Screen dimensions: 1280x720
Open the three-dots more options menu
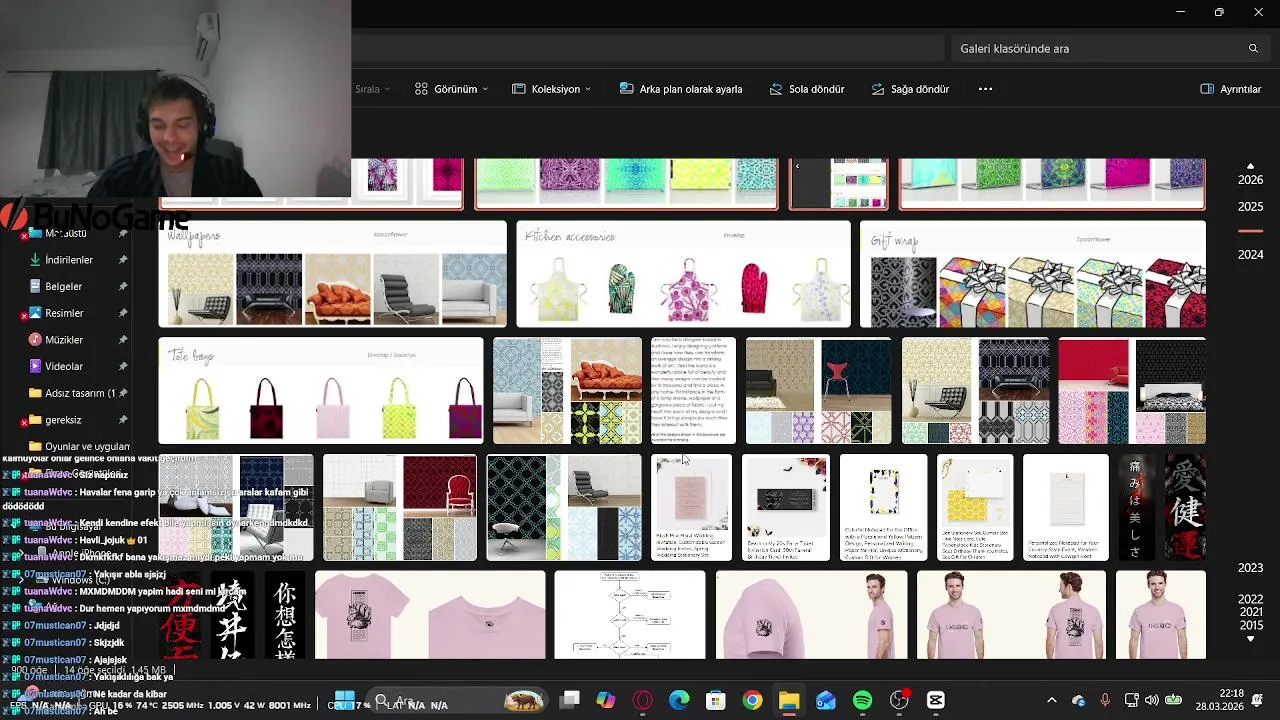pos(985,89)
